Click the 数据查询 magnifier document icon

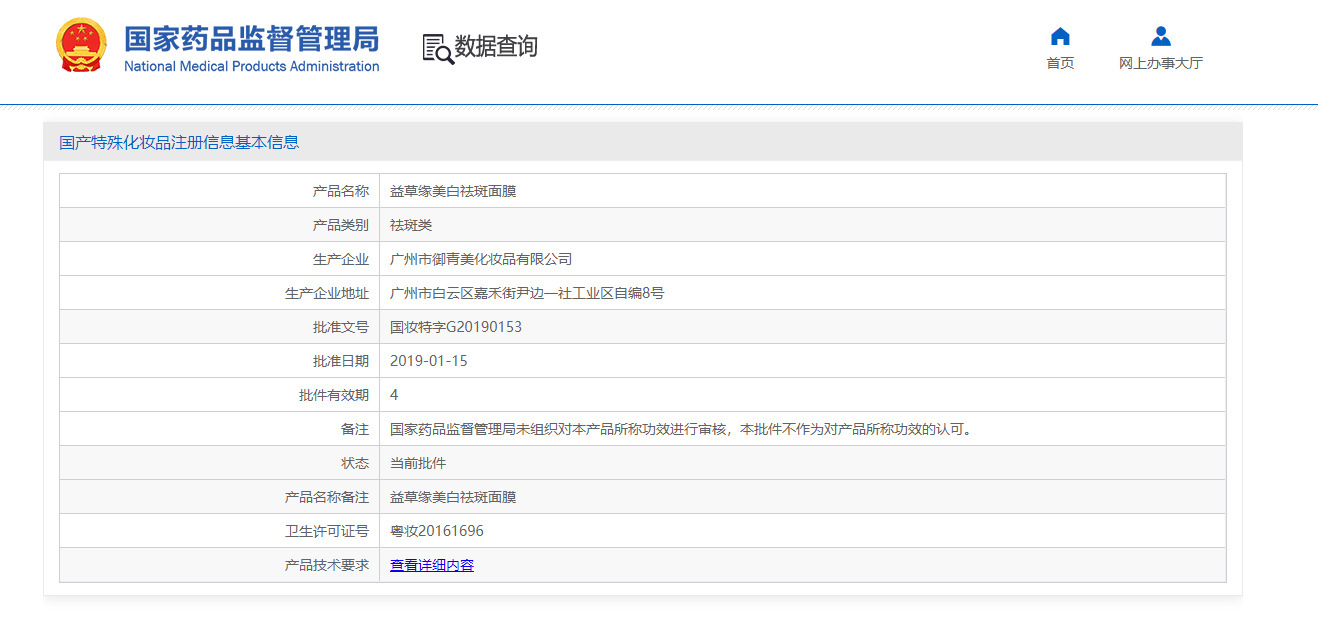(x=438, y=48)
